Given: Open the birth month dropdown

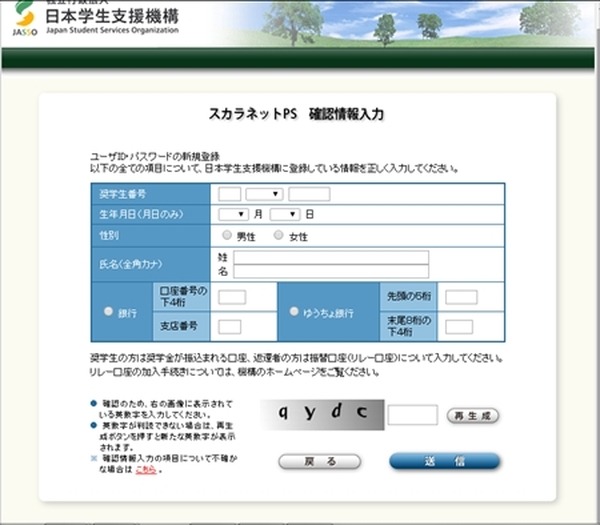Looking at the screenshot, I should pos(233,214).
